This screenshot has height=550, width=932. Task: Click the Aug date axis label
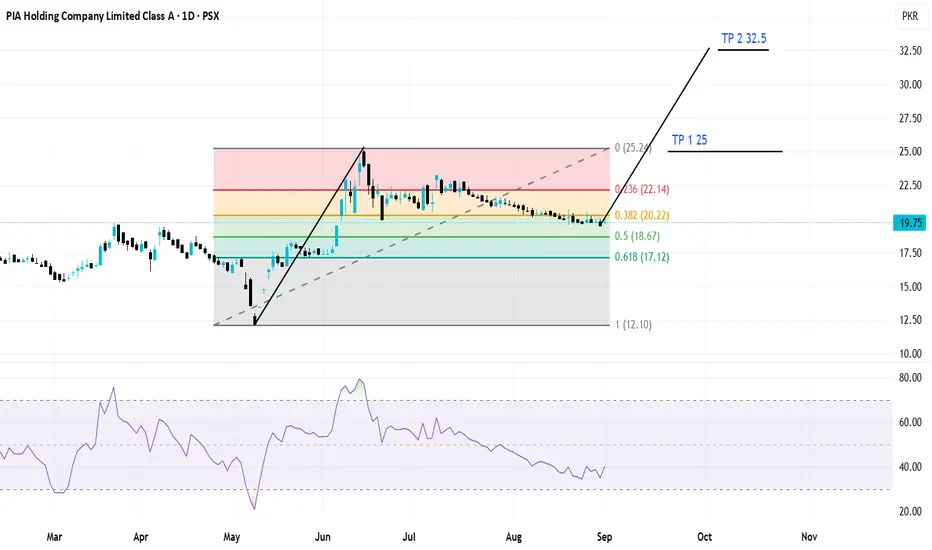point(514,537)
